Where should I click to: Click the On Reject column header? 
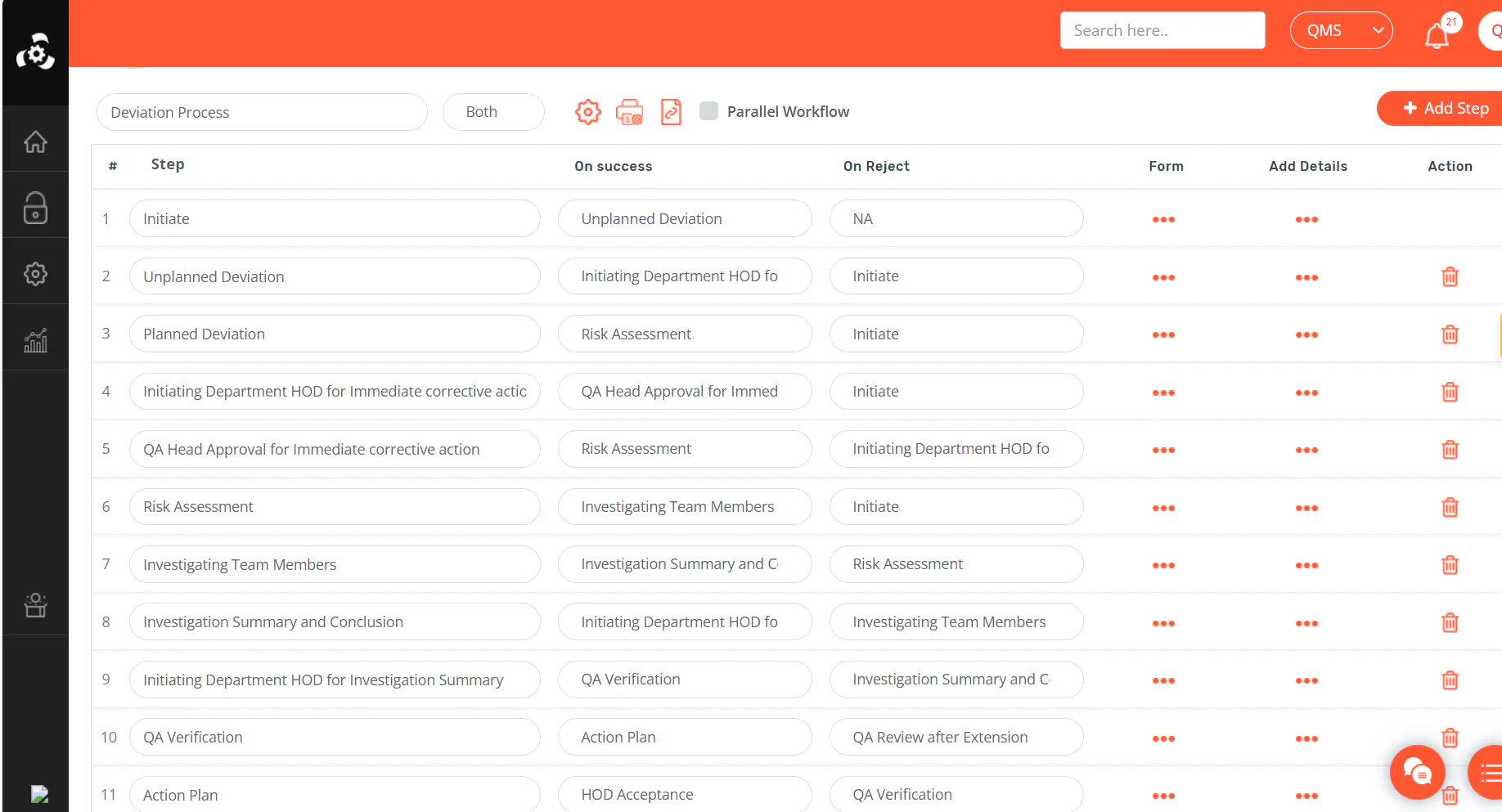click(x=876, y=166)
